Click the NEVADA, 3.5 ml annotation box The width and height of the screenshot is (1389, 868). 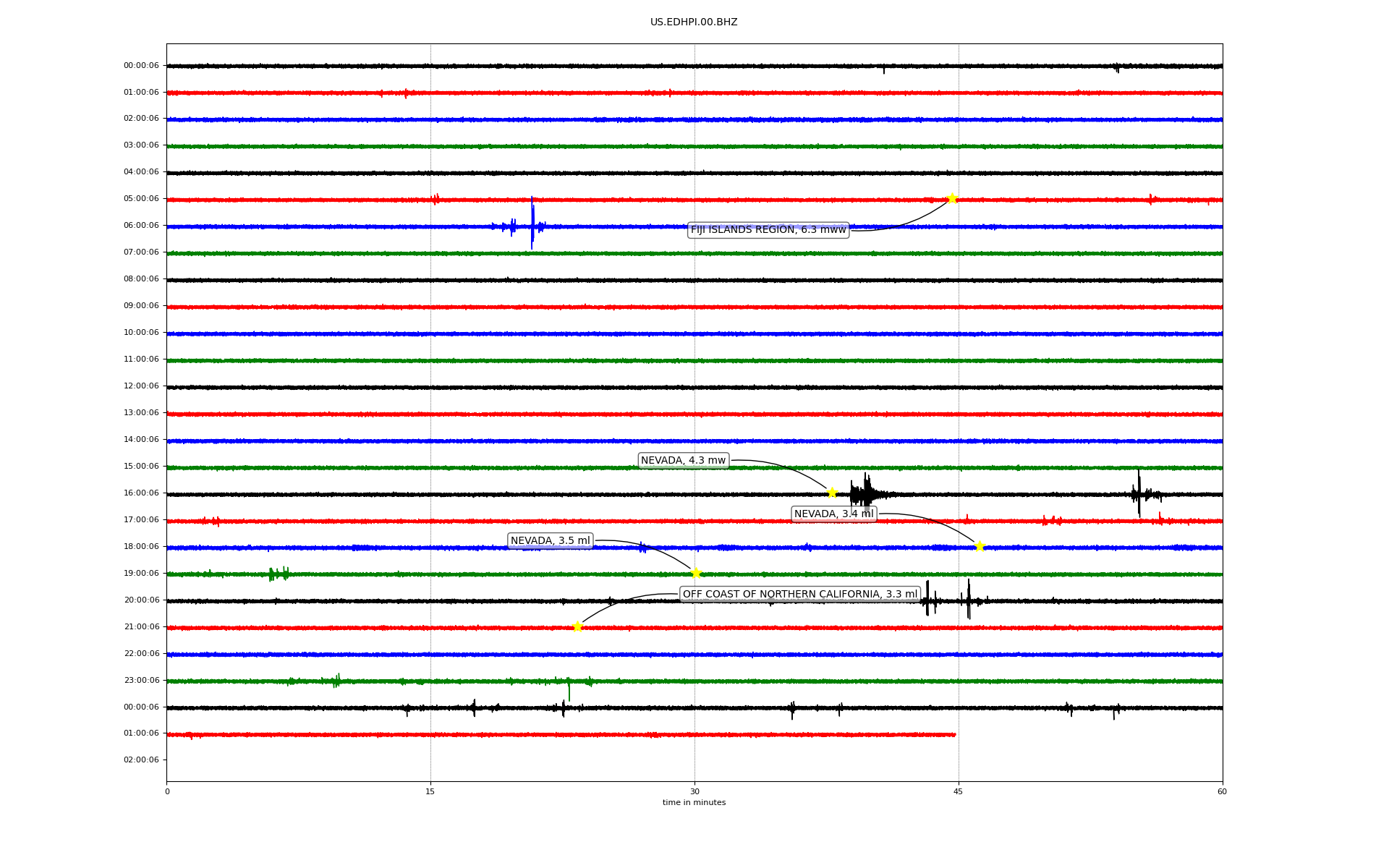pos(550,541)
